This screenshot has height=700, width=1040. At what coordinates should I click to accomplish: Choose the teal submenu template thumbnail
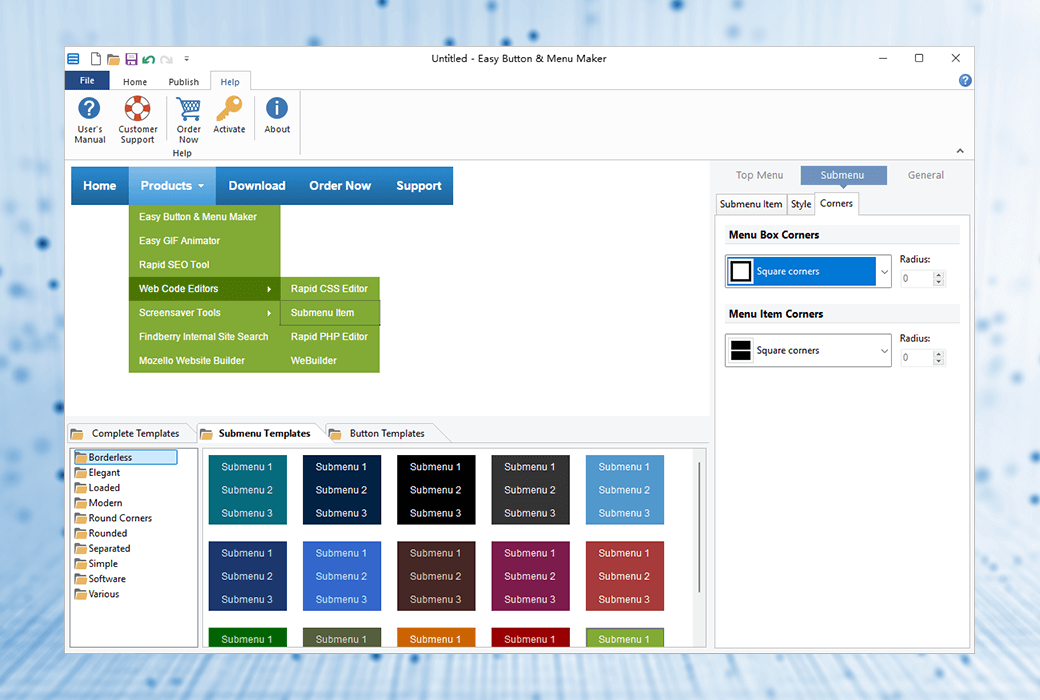pyautogui.click(x=247, y=490)
